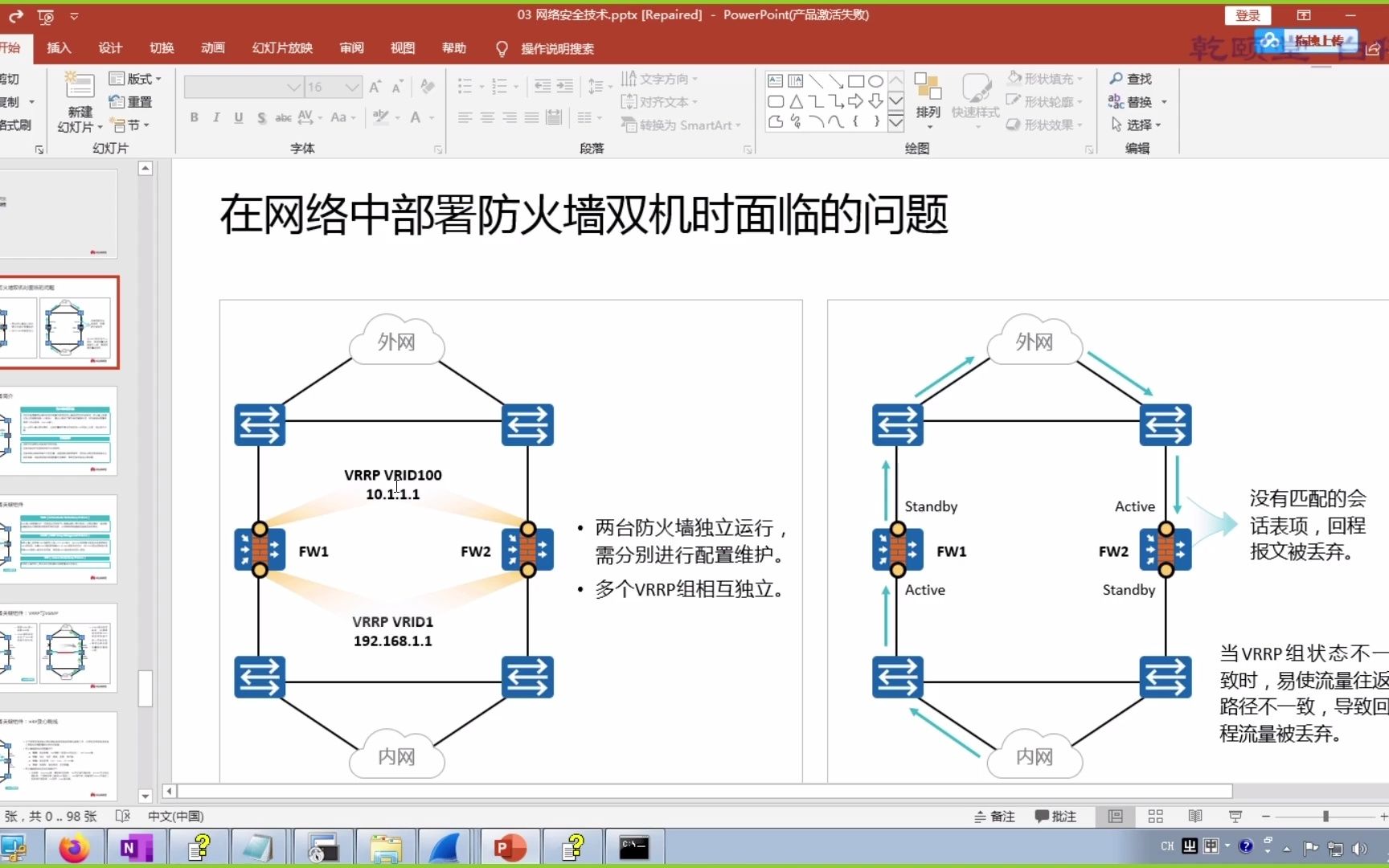Screen dimensions: 1389x868
Task: Click the volume icon in system tray
Action: [x=1359, y=848]
